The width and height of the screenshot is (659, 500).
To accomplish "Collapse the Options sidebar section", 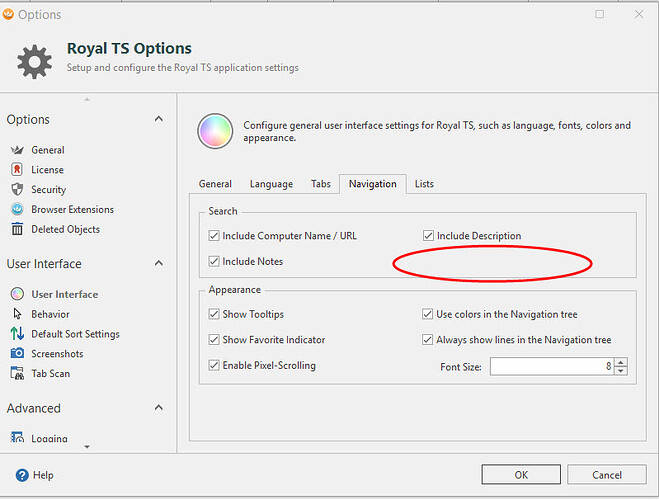I will click(x=159, y=119).
